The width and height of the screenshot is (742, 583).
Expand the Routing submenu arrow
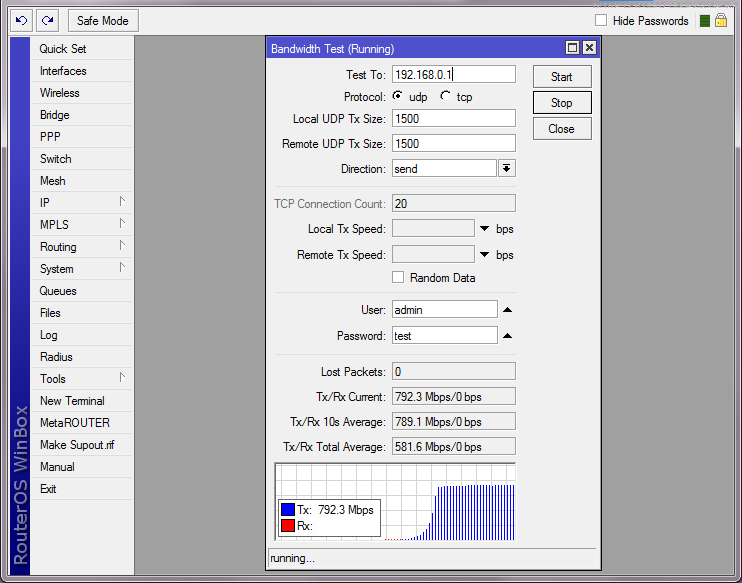(122, 246)
